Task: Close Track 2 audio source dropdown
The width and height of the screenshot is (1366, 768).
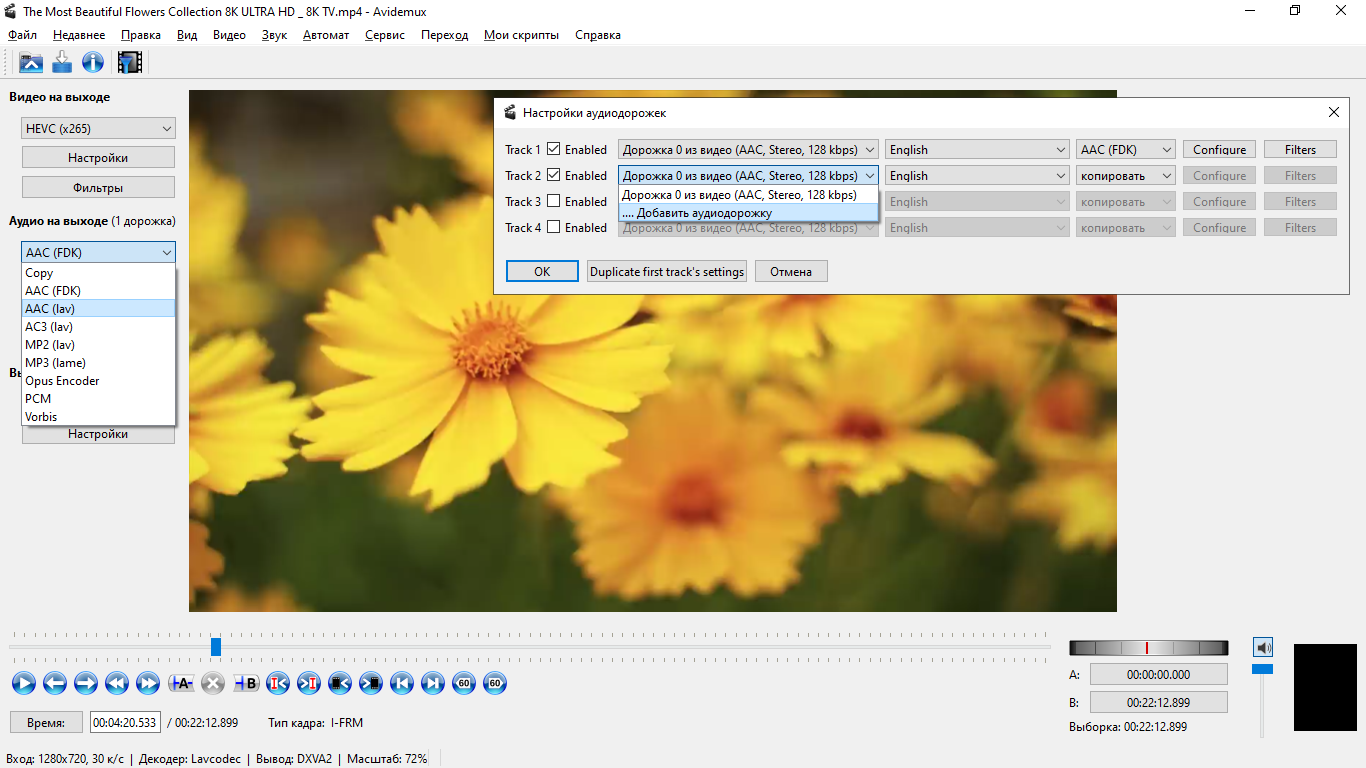Action: [x=748, y=175]
